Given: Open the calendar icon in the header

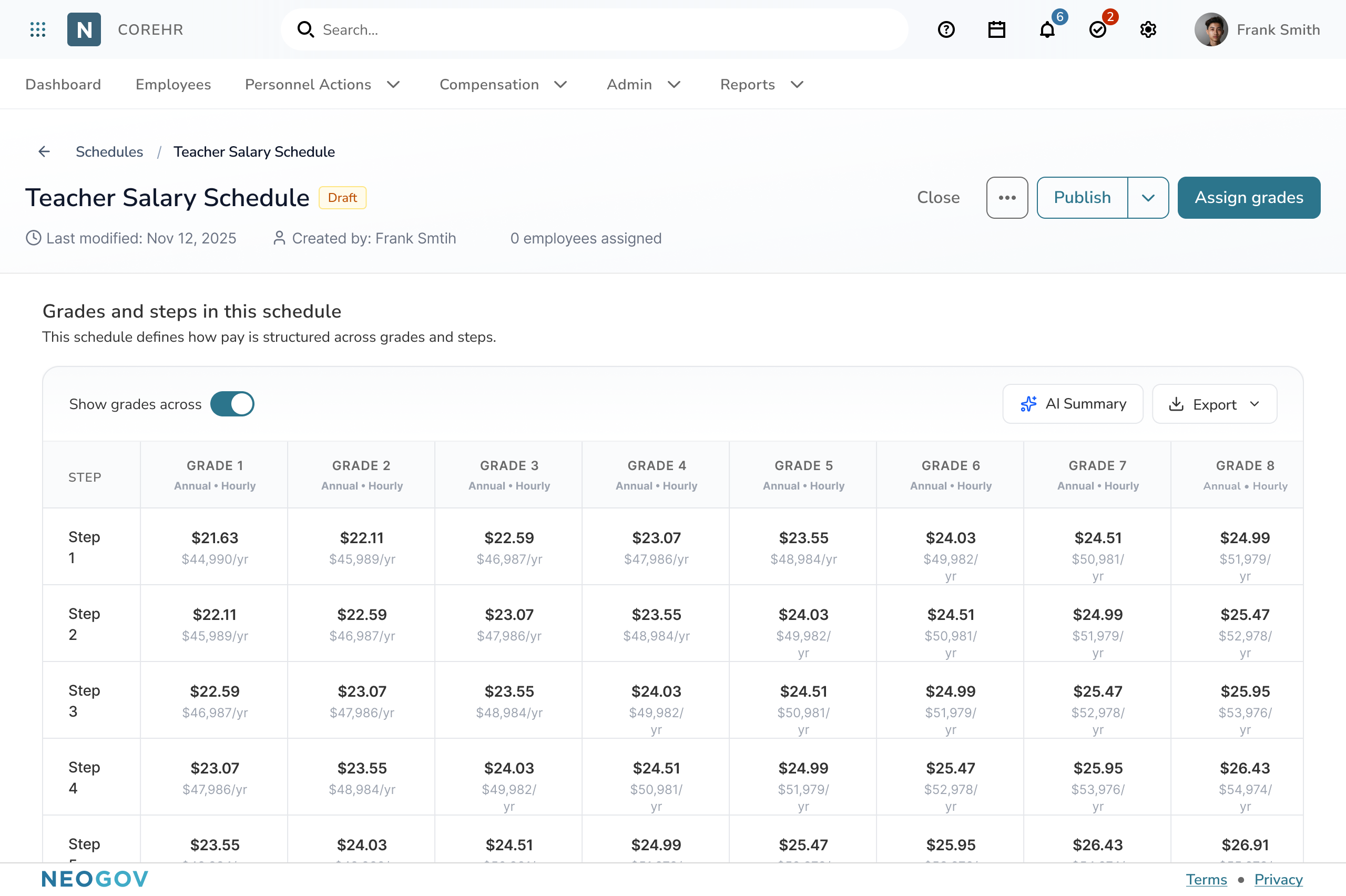Looking at the screenshot, I should [x=996, y=29].
